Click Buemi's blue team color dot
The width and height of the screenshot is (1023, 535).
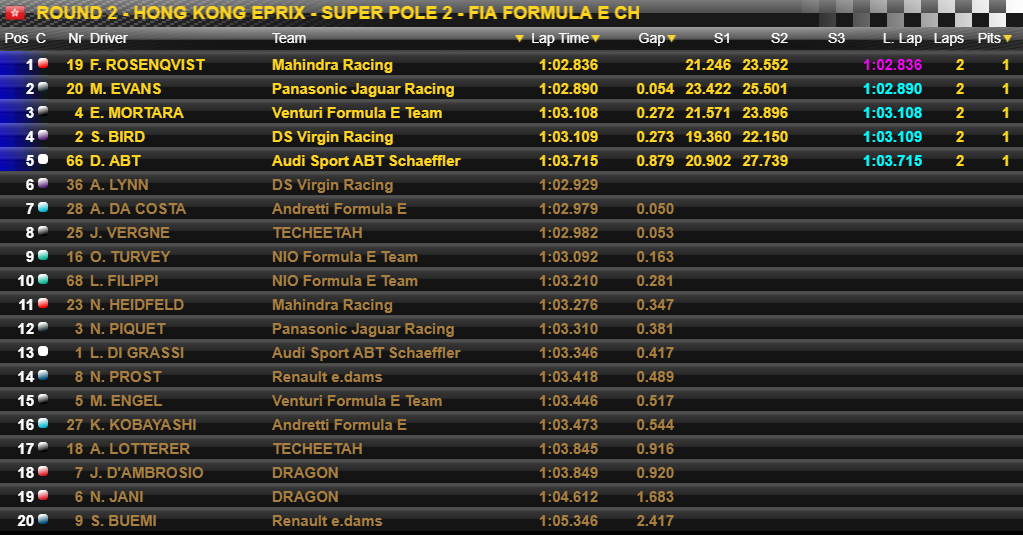coord(43,519)
